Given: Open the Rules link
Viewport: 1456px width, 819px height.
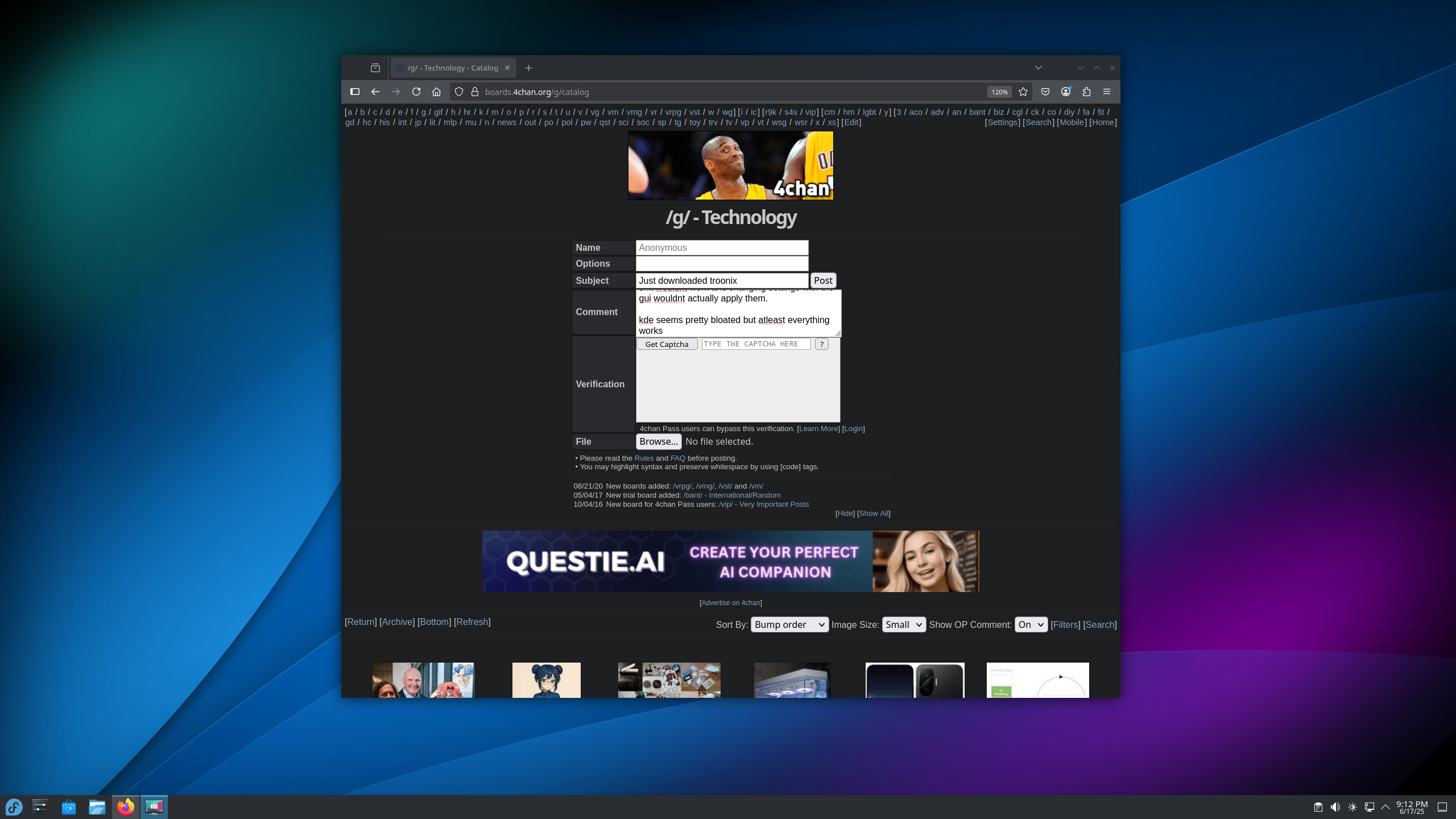Looking at the screenshot, I should pos(644,458).
